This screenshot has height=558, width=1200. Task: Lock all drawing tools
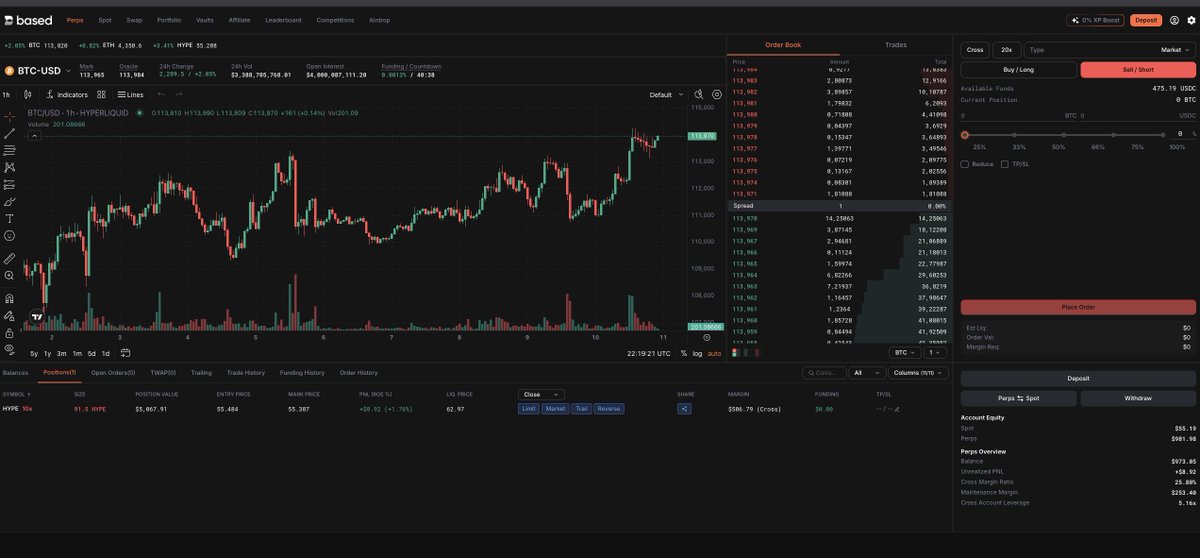click(x=9, y=332)
